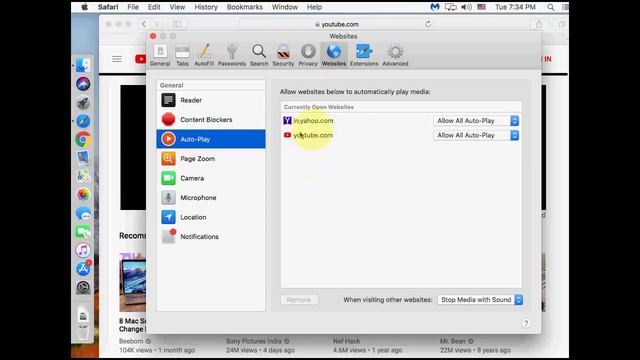Select the youtube.com website row
Image resolution: width=640 pixels, height=360 pixels.
[401, 135]
